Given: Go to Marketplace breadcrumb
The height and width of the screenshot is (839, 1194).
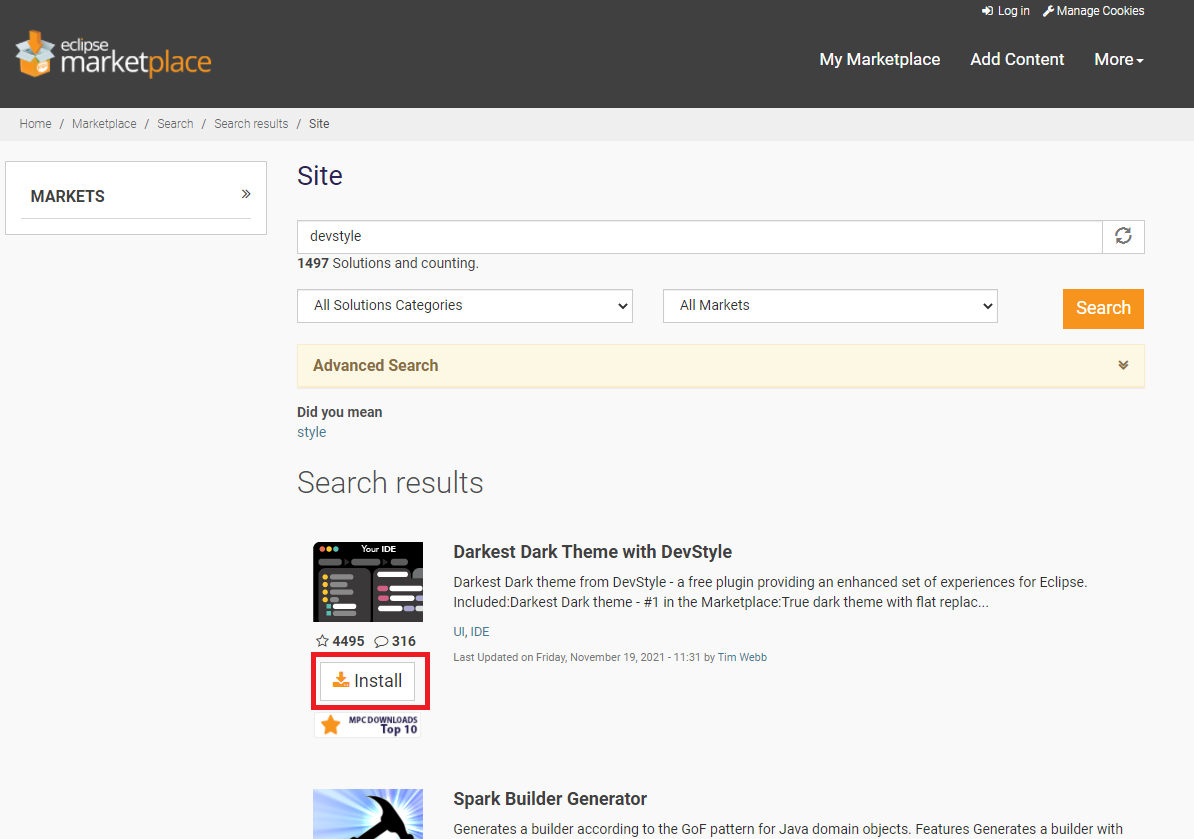Looking at the screenshot, I should 104,123.
